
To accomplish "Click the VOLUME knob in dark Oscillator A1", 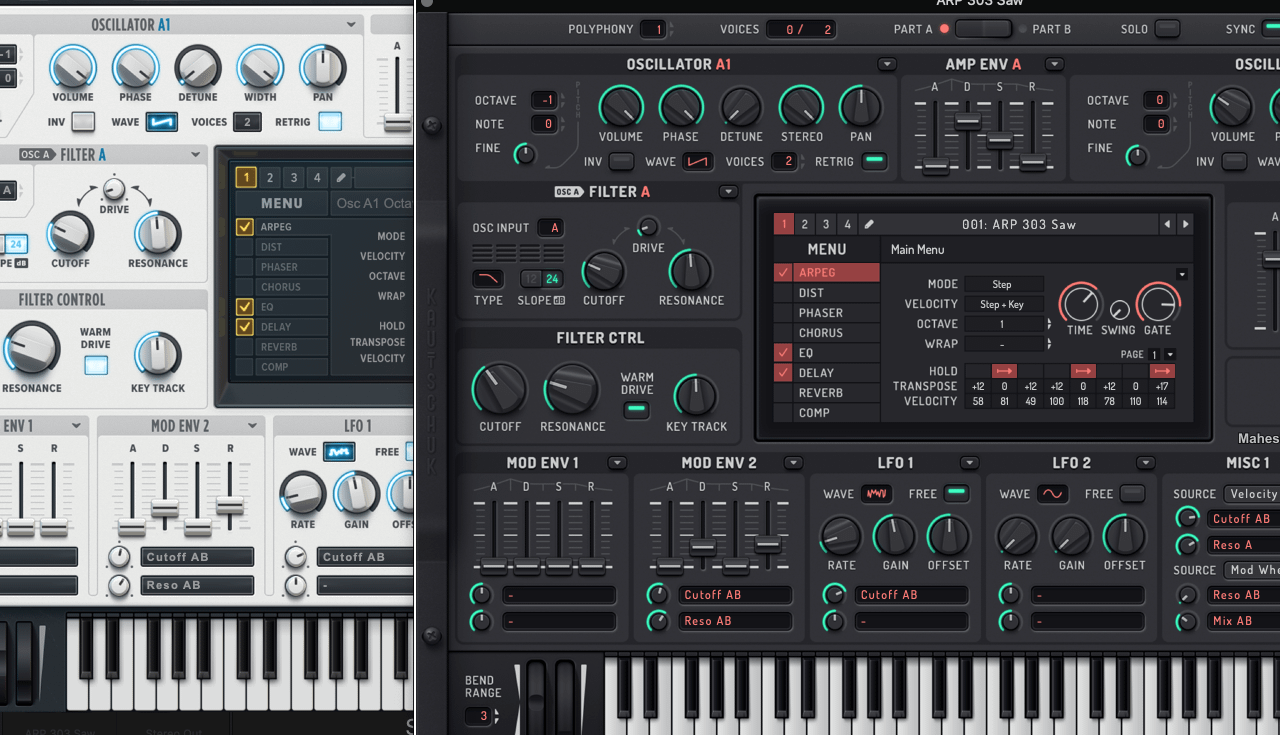I will coord(621,107).
